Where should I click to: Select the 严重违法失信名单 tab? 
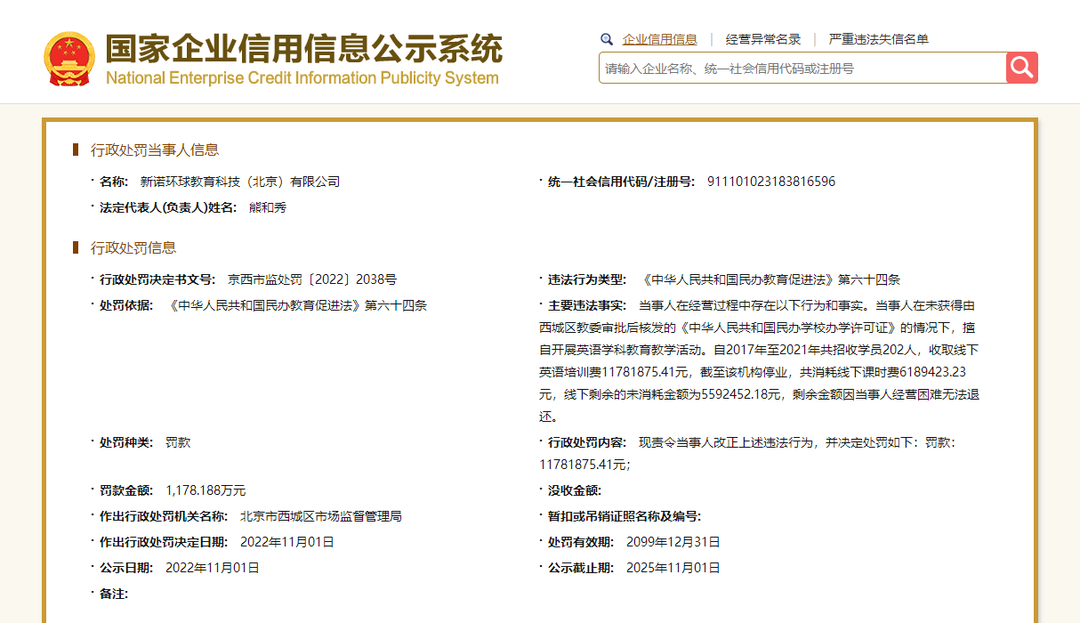click(878, 39)
